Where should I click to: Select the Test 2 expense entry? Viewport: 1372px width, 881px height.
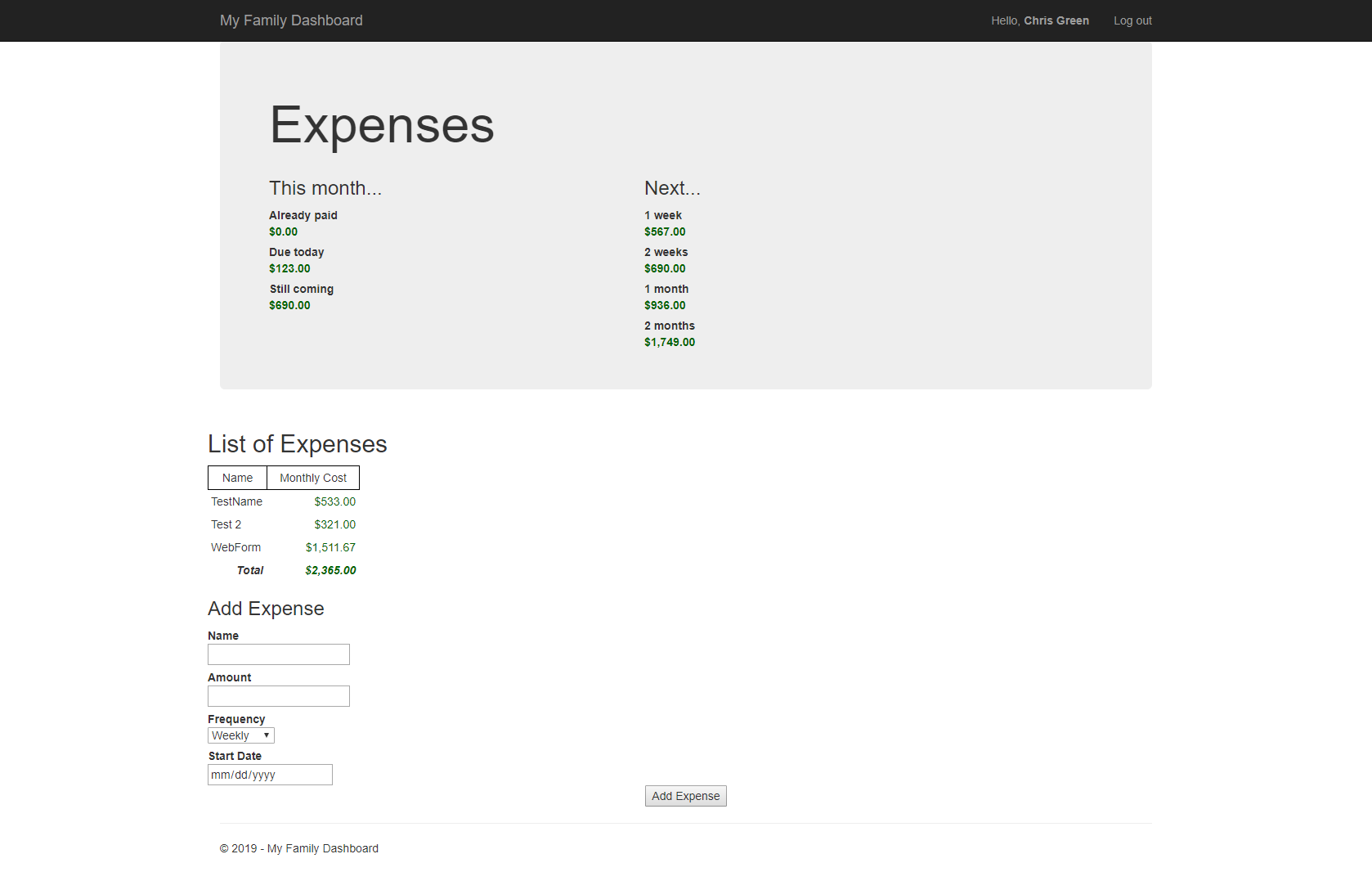tap(226, 524)
